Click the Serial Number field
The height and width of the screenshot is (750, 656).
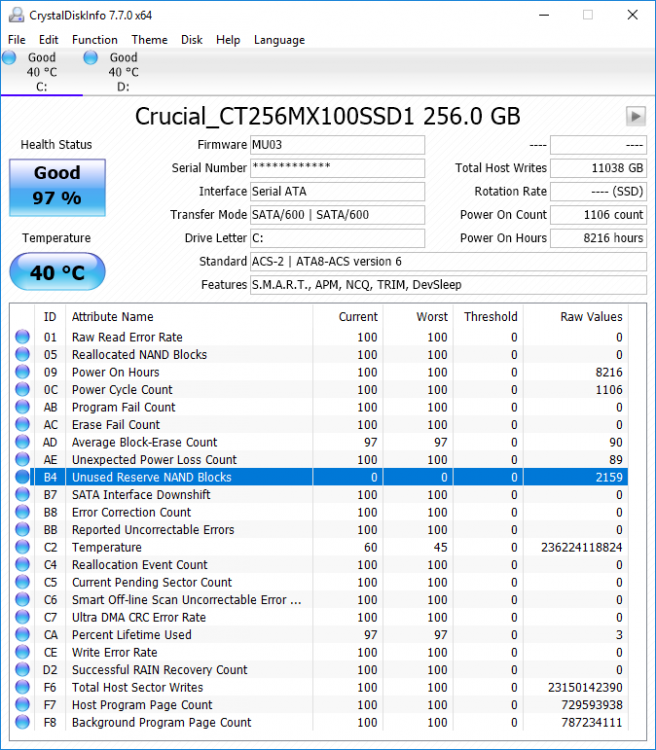click(x=337, y=168)
